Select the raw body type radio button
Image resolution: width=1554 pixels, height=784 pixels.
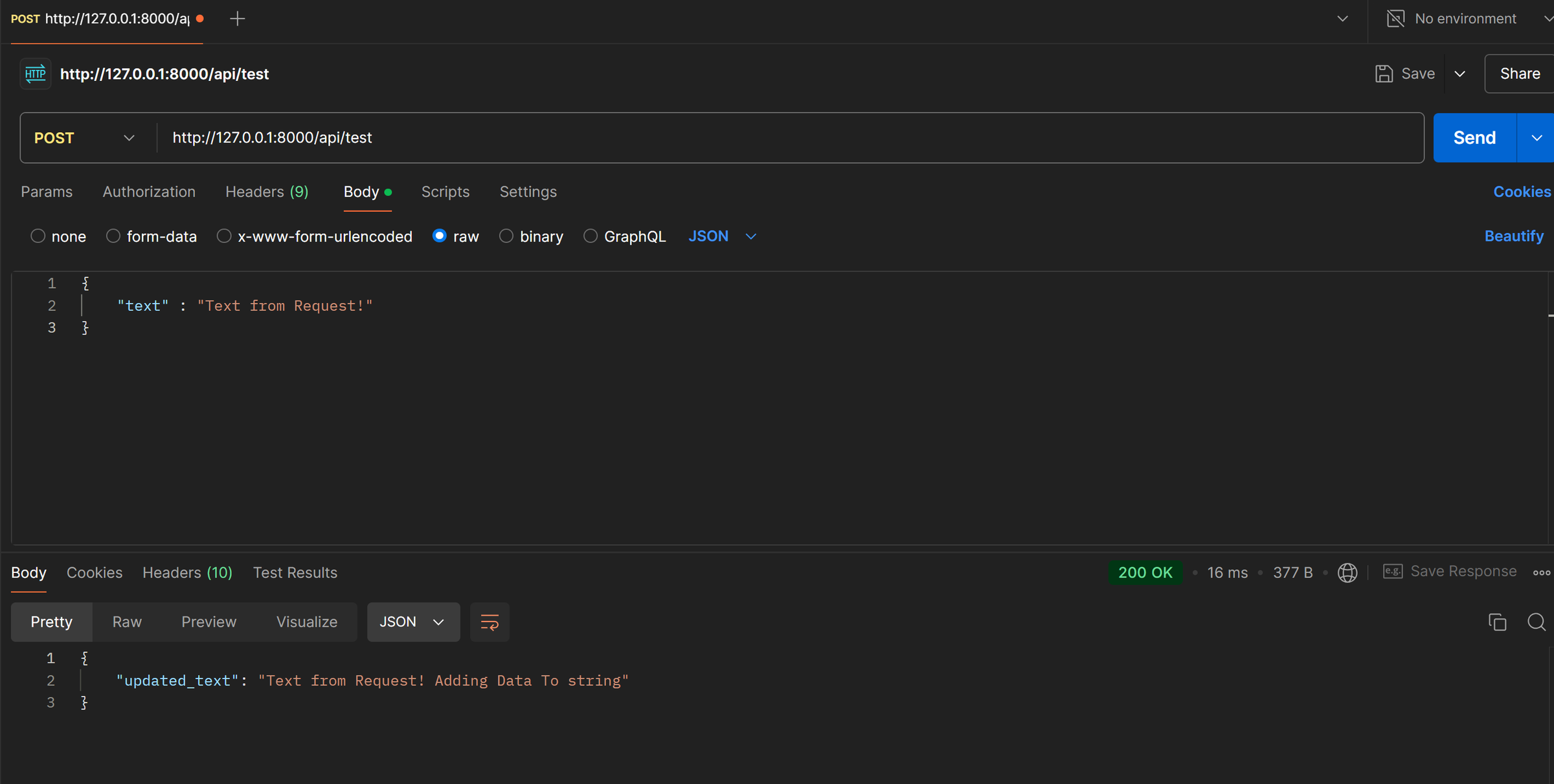[440, 236]
